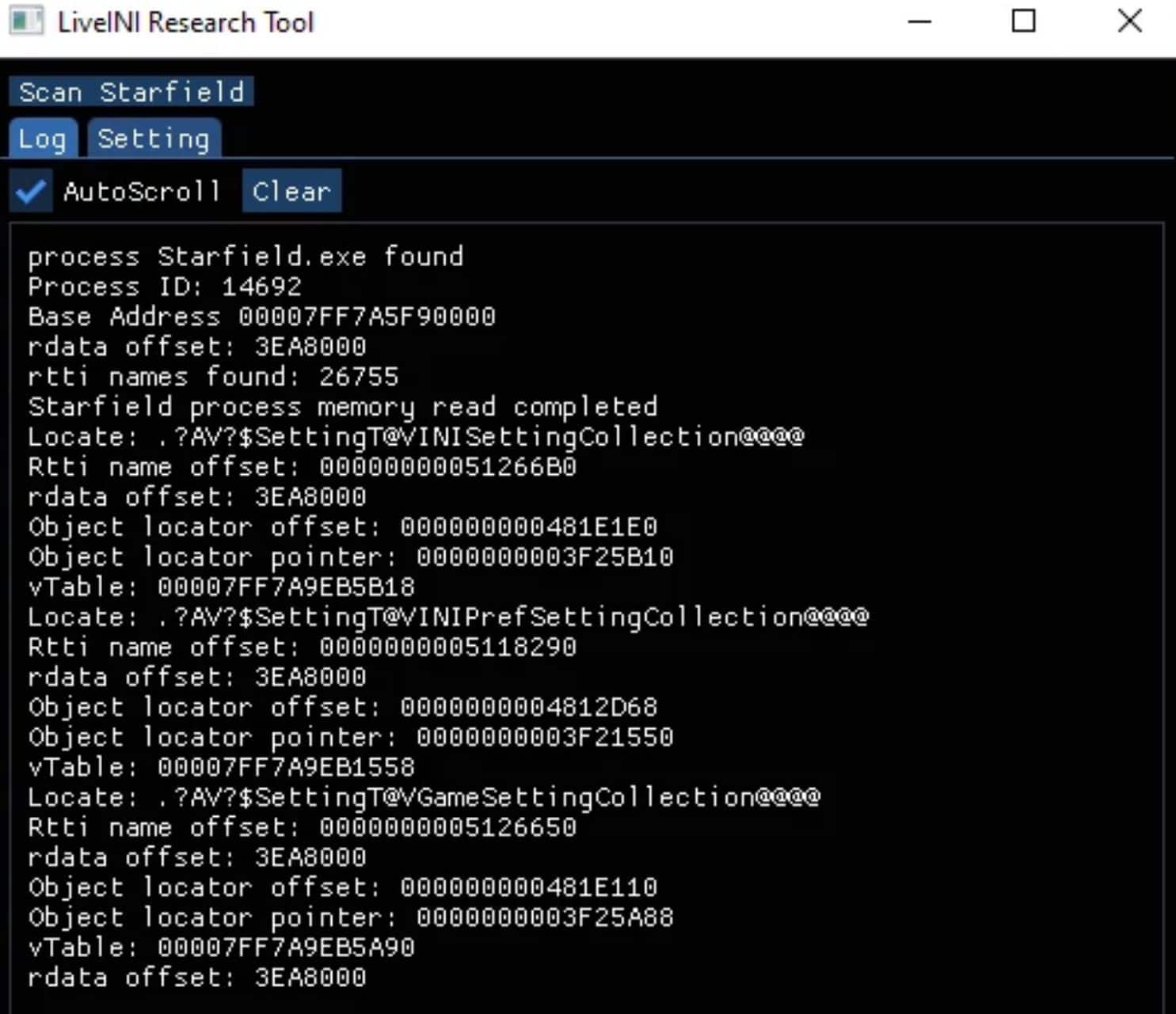Click the INIPrefSettingCollection Locate log line

(448, 617)
